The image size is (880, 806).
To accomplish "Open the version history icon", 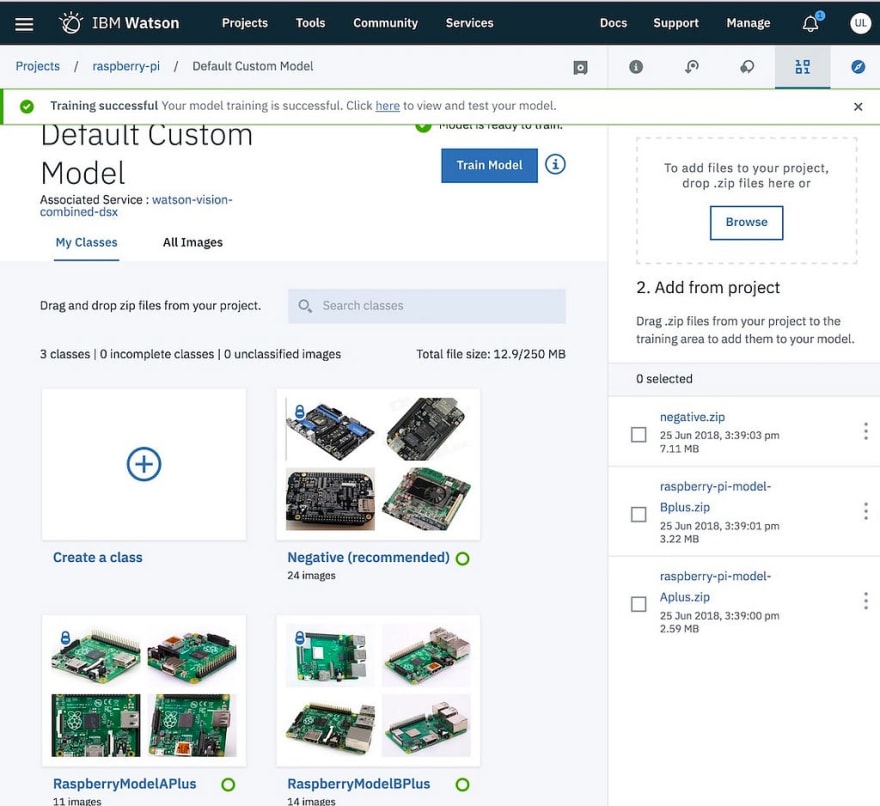I will tap(691, 67).
